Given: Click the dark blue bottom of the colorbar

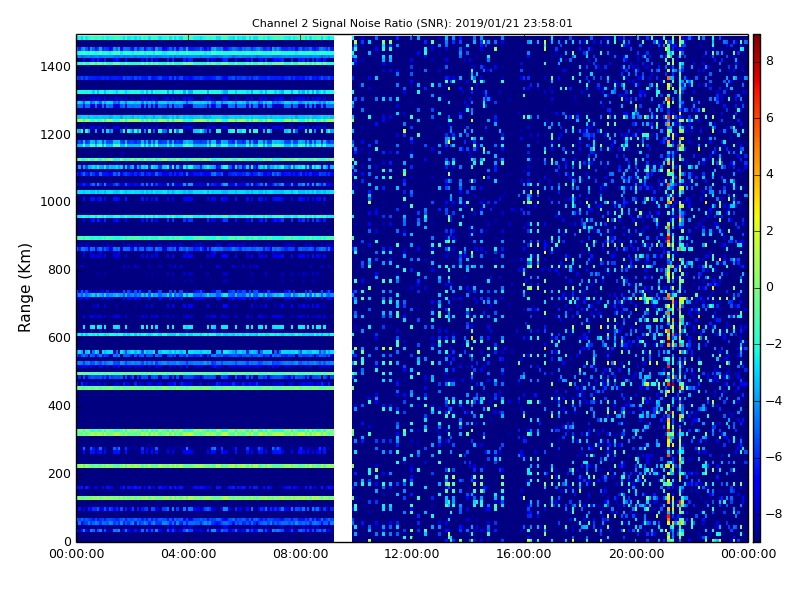Looking at the screenshot, I should [757, 533].
